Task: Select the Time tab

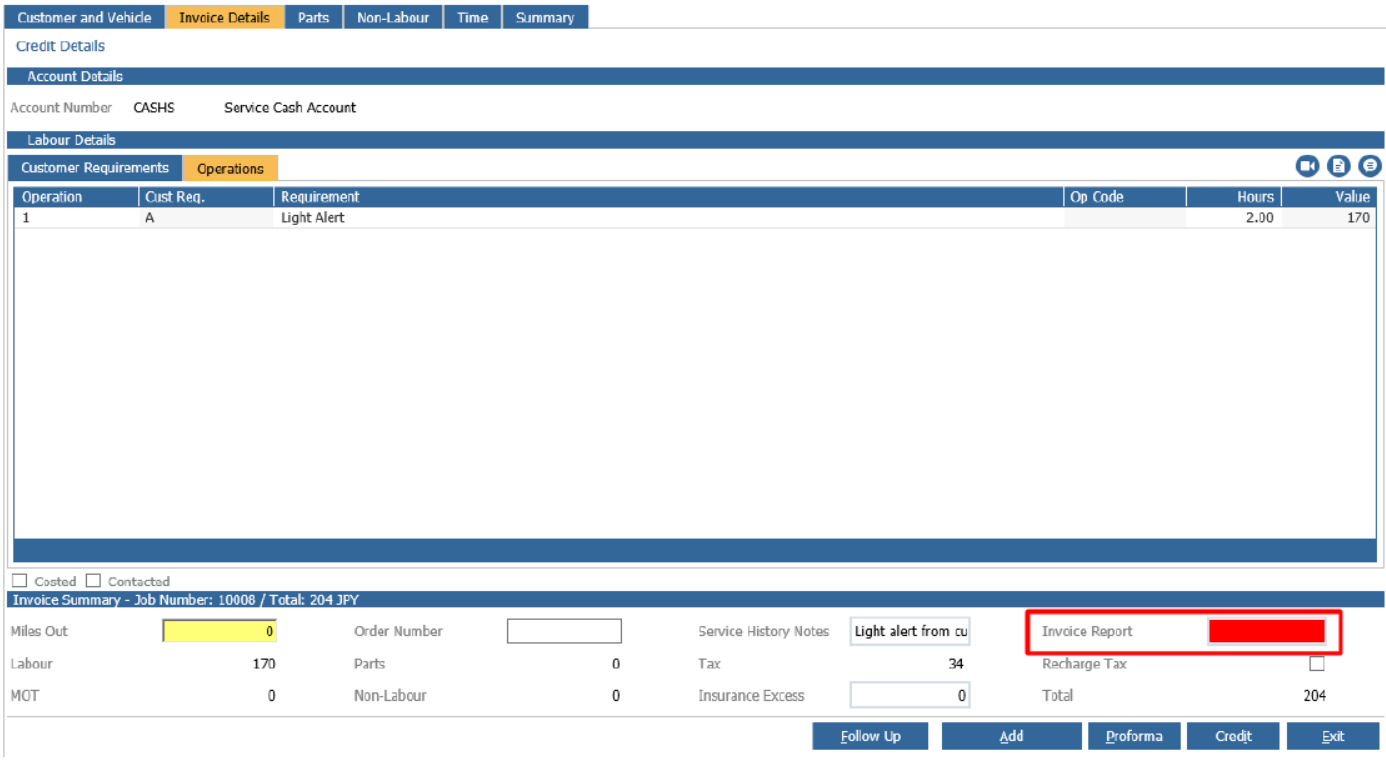Action: [472, 17]
